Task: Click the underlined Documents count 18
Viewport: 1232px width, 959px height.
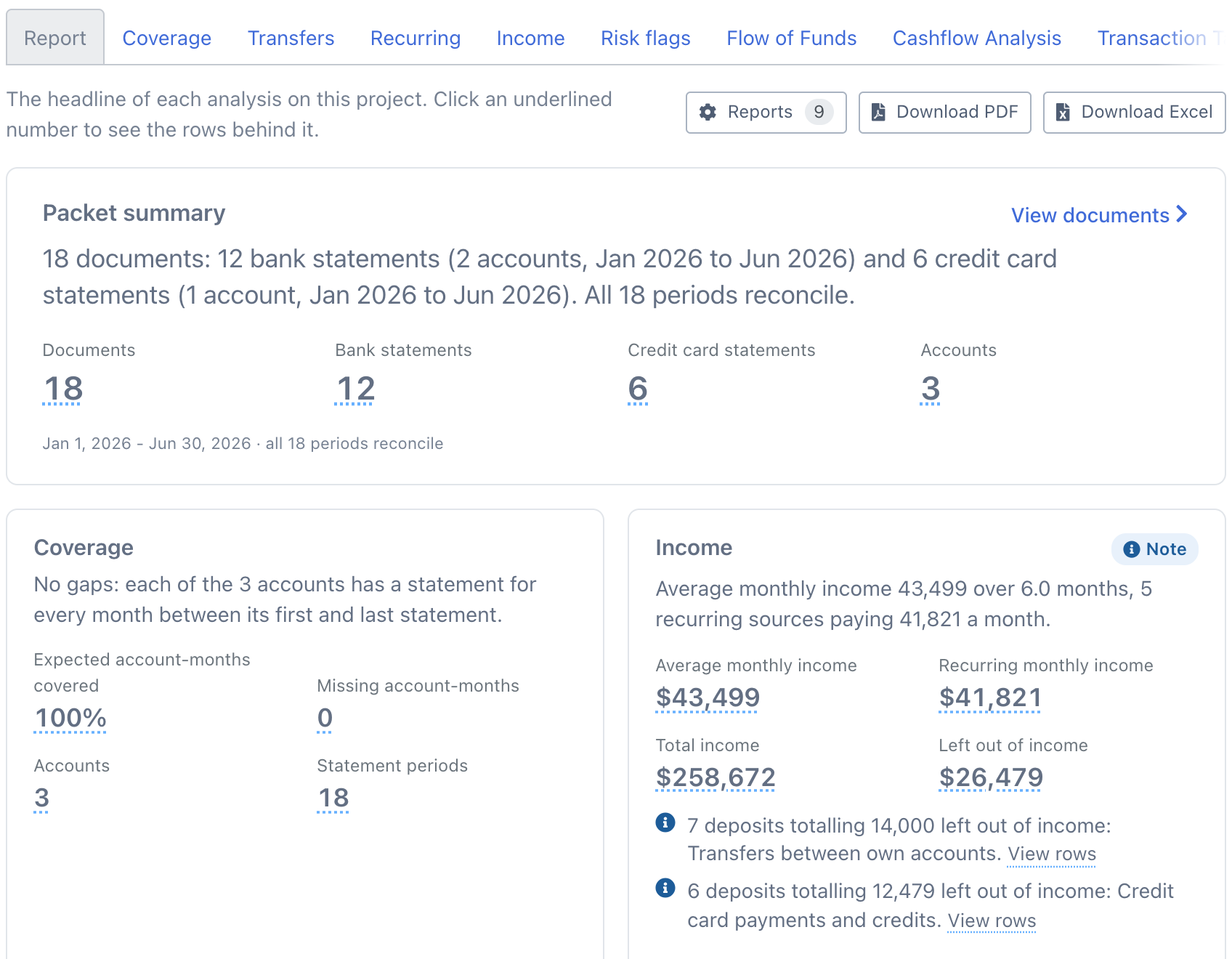Action: [x=62, y=389]
